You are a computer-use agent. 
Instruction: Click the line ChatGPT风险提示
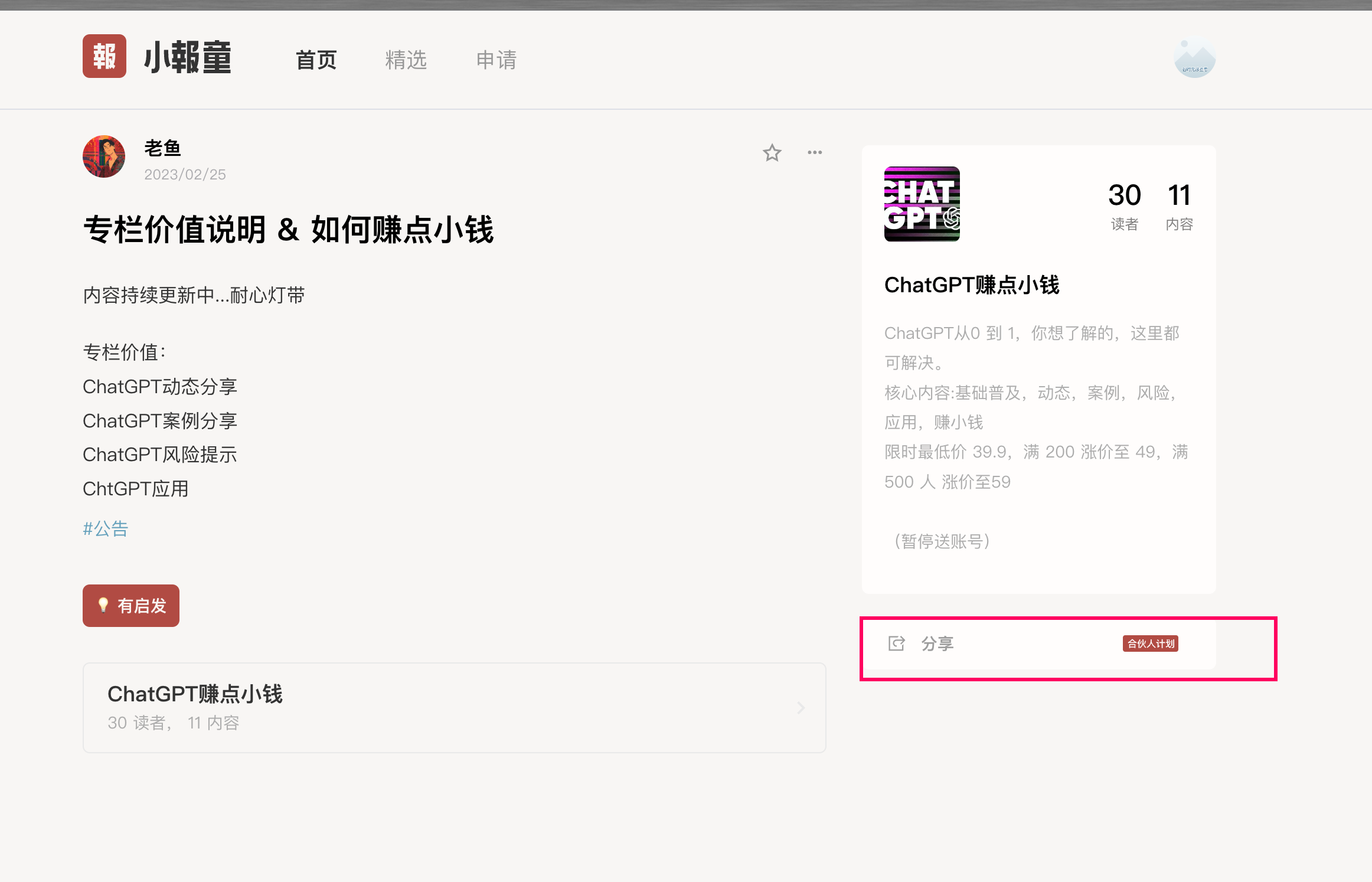pyautogui.click(x=160, y=455)
